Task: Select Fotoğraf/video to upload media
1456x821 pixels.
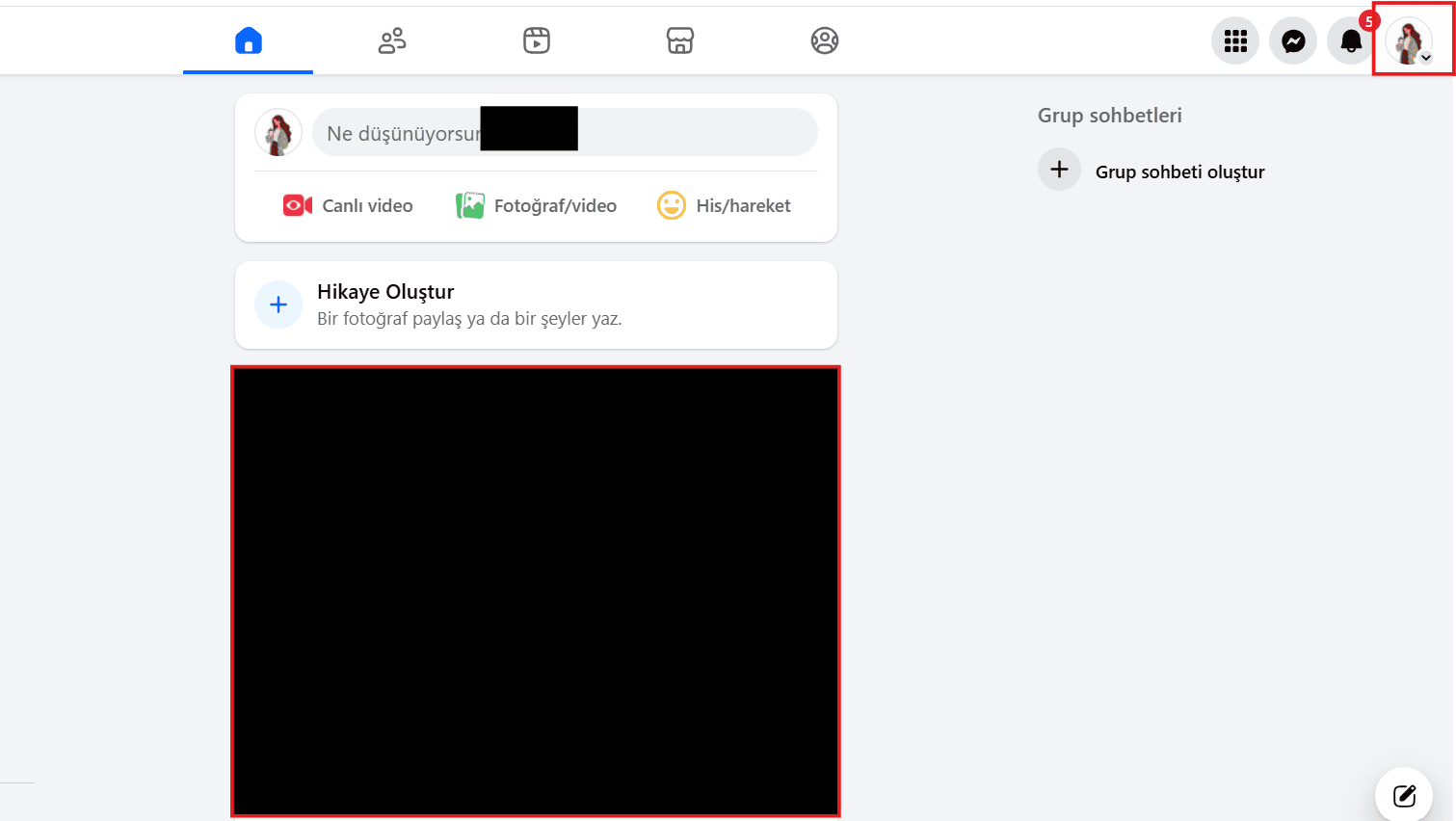Action: pyautogui.click(x=537, y=205)
